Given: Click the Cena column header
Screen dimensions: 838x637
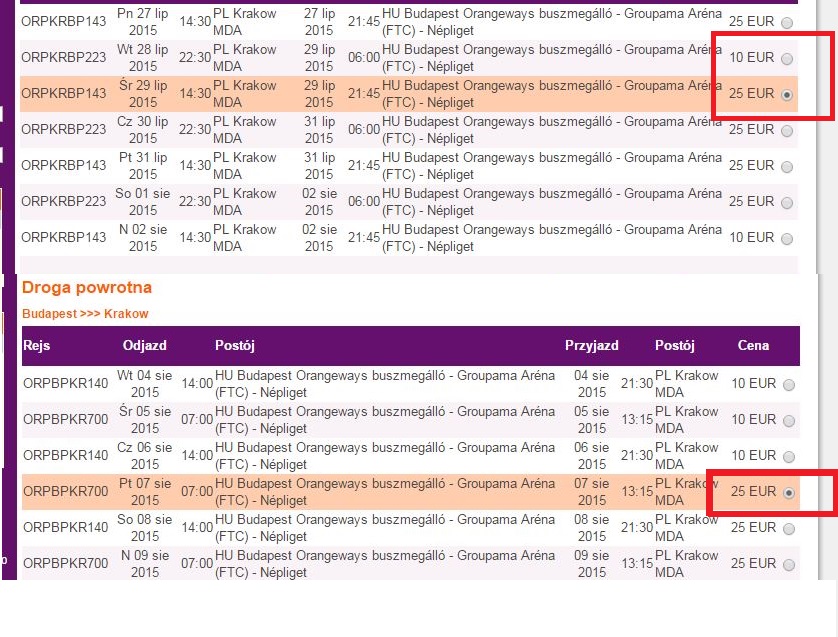Looking at the screenshot, I should tap(753, 345).
